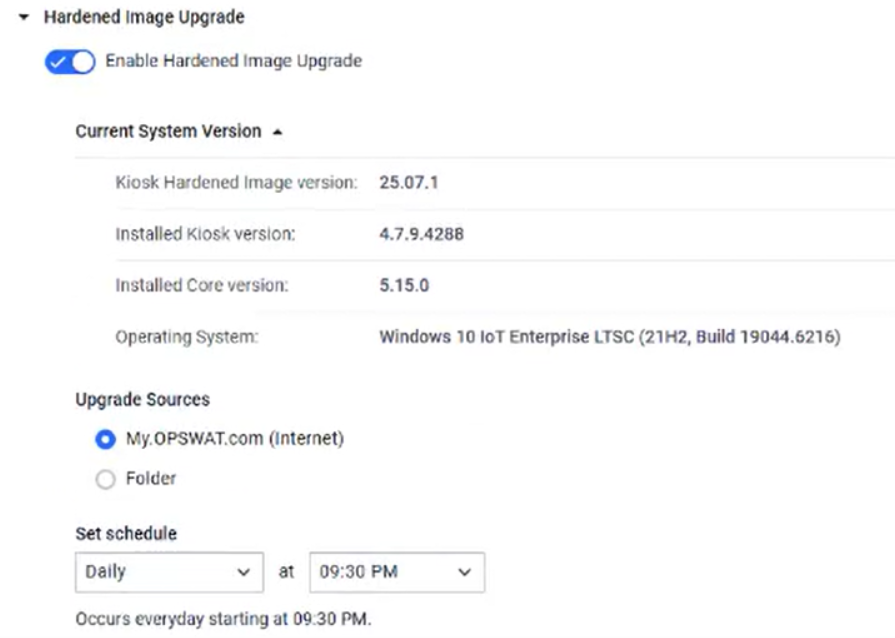Select the My.OPSWAT.com (Internet) radio button
This screenshot has width=895, height=638.
105,439
